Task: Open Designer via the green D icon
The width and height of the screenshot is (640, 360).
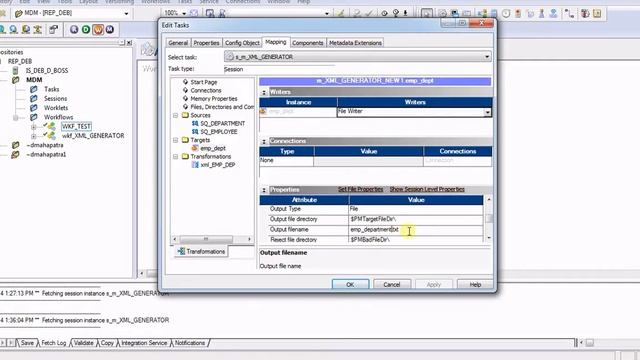Action: click(86, 29)
